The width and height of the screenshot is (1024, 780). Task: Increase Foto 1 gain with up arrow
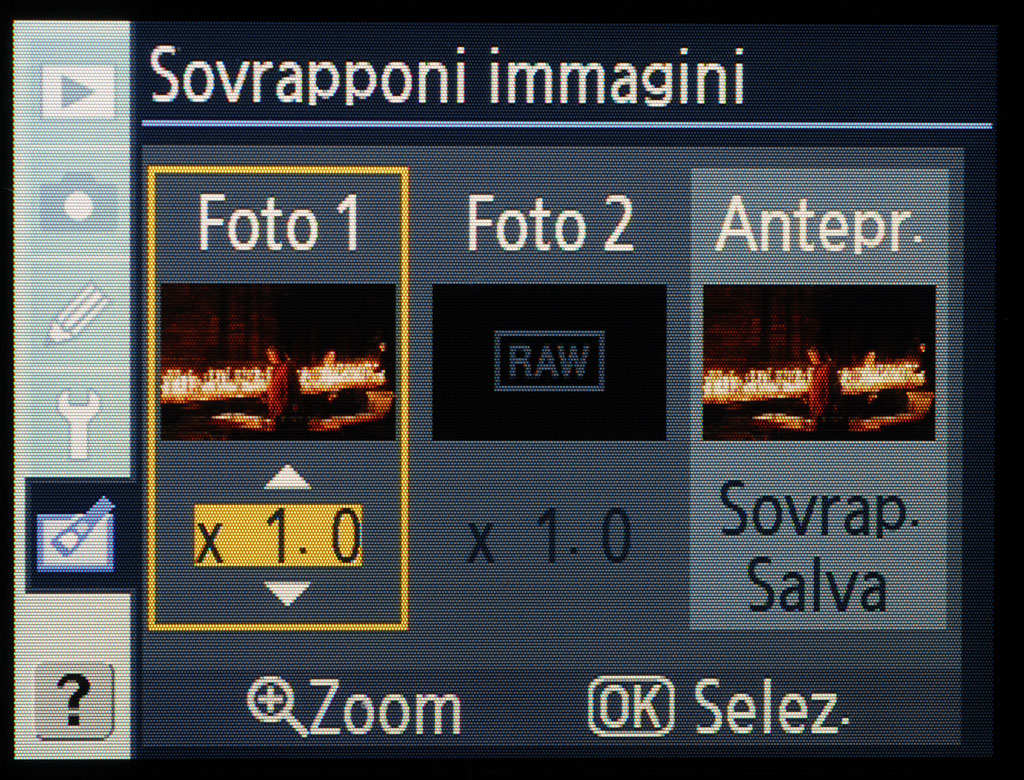point(287,478)
